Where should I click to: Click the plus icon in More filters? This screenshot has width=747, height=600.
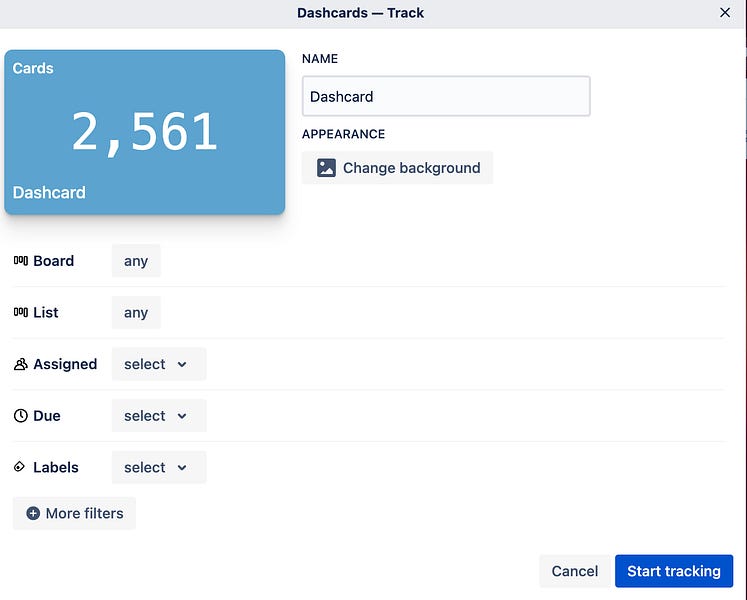33,513
